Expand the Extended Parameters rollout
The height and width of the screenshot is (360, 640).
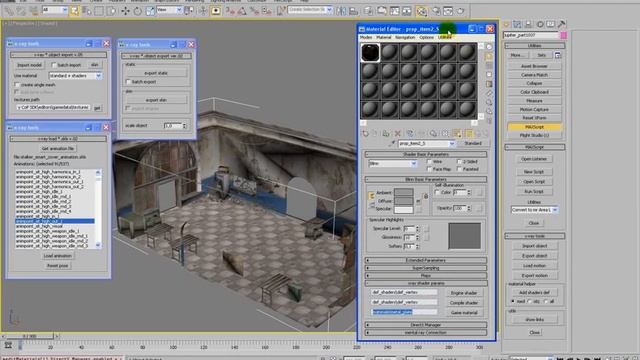pos(426,260)
